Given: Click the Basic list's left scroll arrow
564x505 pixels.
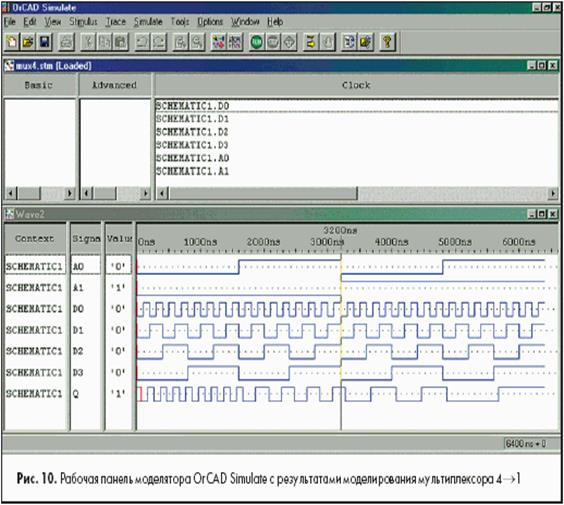Looking at the screenshot, I should pos(11,194).
